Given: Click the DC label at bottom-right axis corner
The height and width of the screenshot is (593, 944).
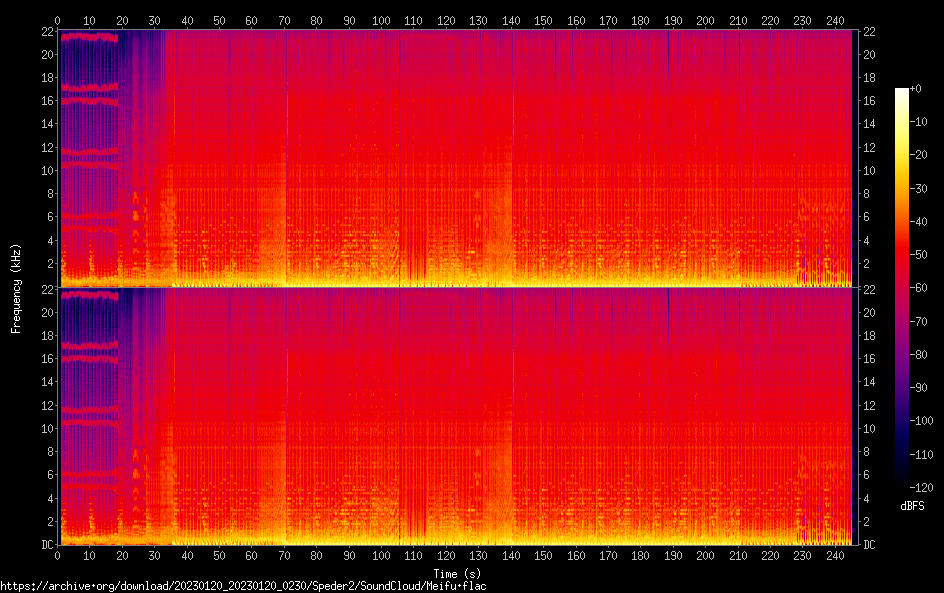Looking at the screenshot, I should click(869, 545).
